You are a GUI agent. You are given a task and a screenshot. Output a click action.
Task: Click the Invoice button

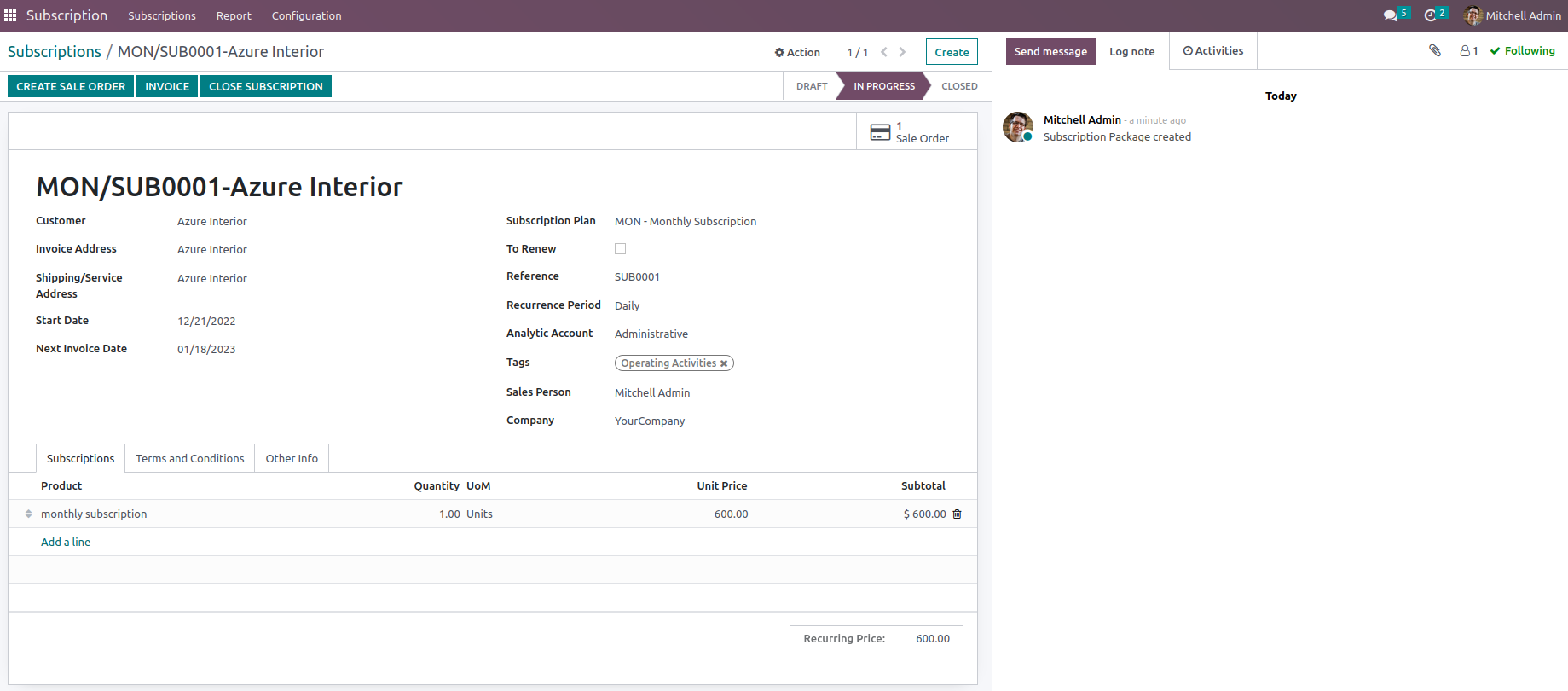(x=167, y=86)
